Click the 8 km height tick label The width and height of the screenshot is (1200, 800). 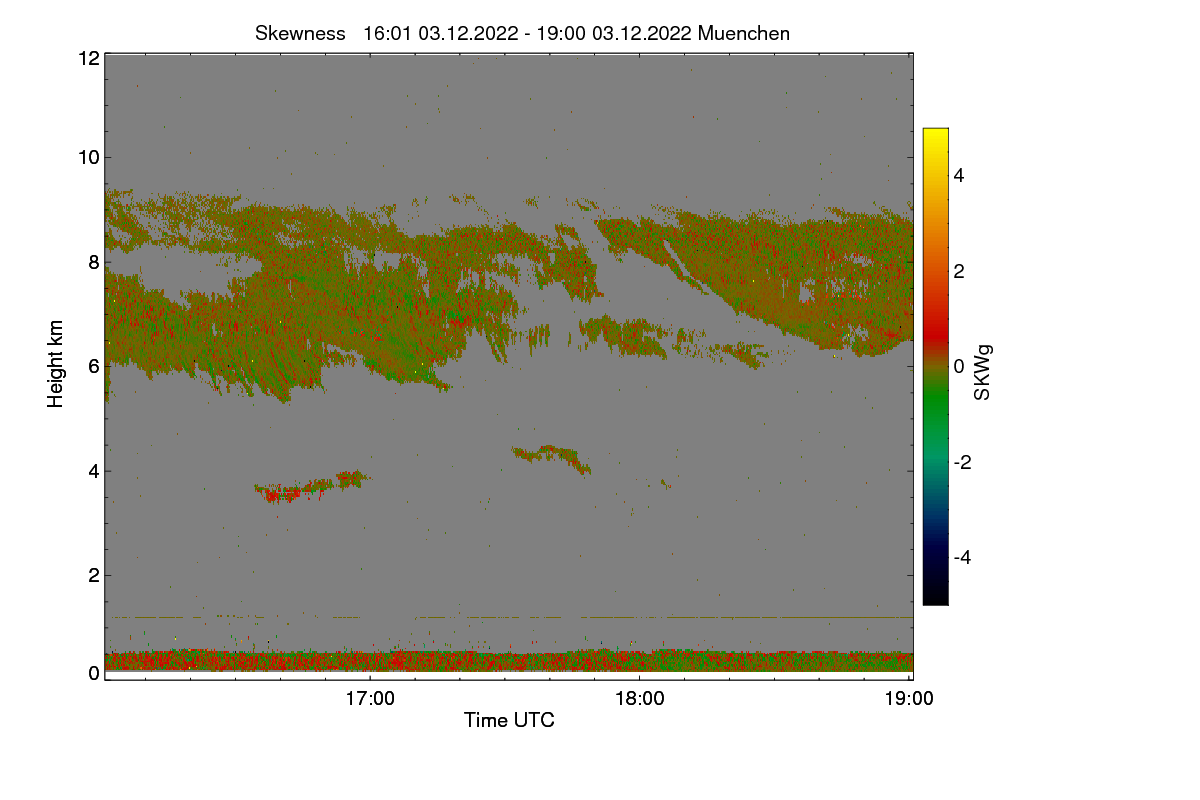coord(93,262)
